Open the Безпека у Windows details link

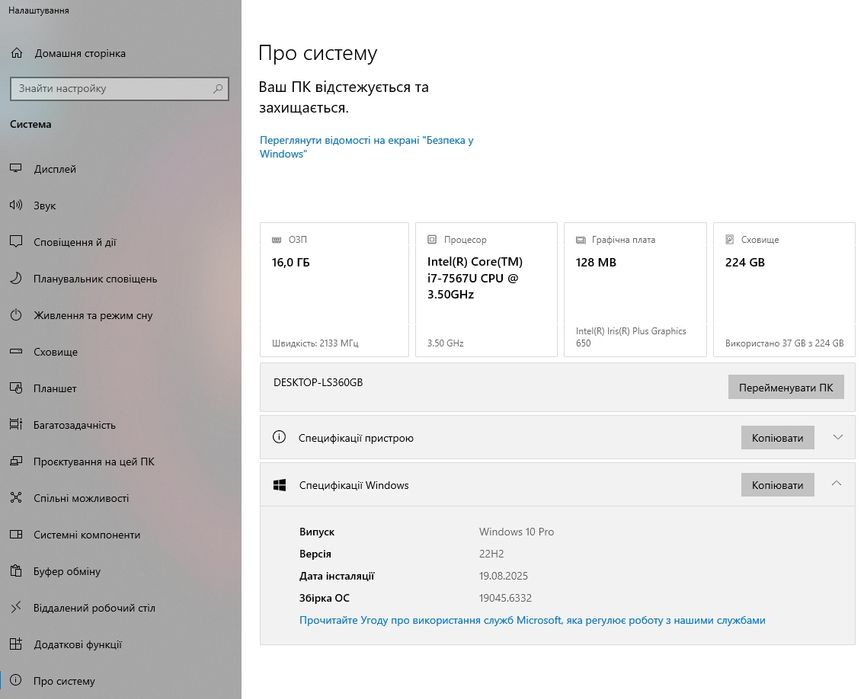(366, 147)
